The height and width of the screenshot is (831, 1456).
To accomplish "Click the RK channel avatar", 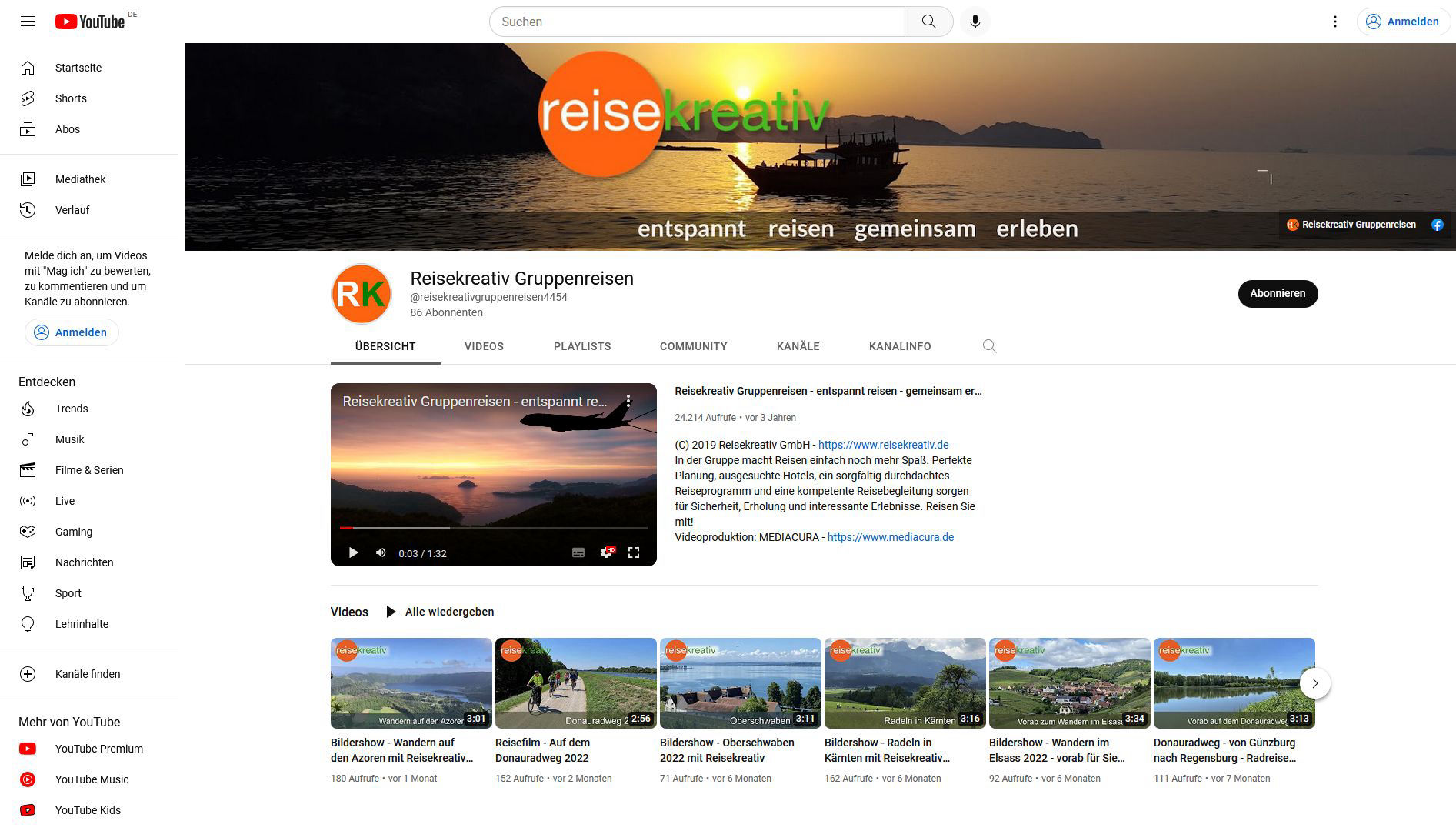I will tap(362, 294).
